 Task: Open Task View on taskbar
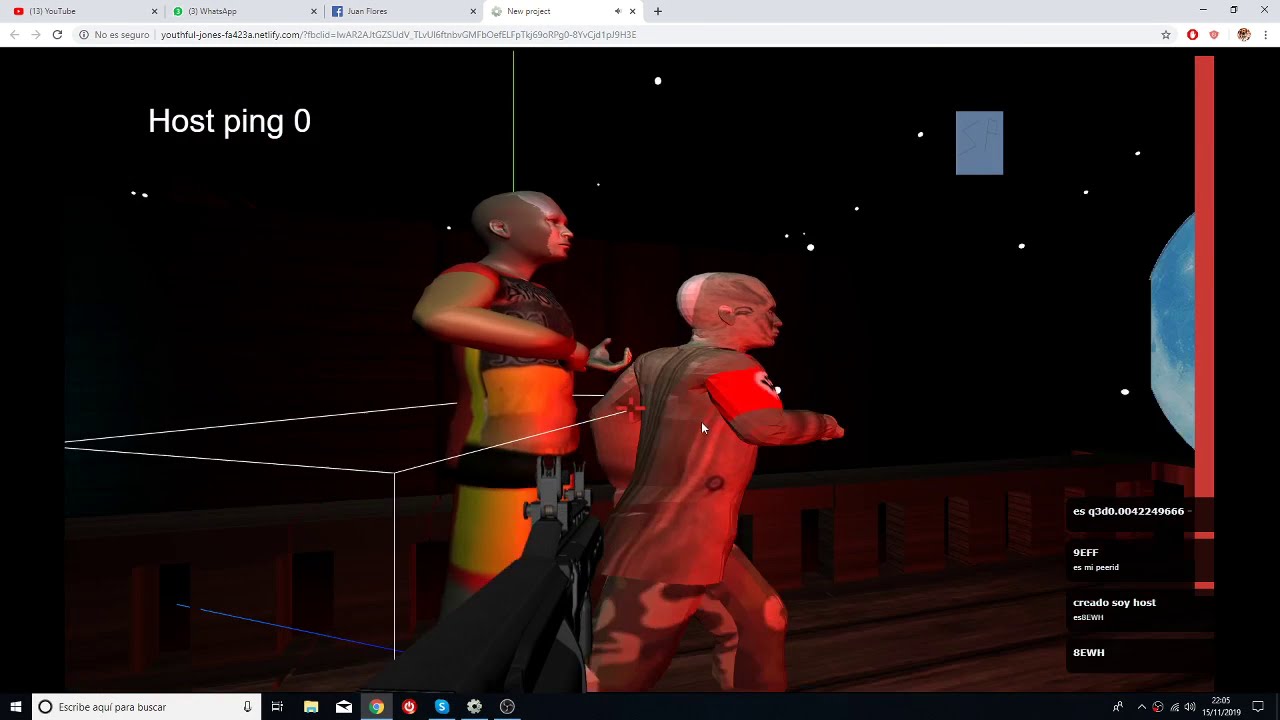click(278, 707)
